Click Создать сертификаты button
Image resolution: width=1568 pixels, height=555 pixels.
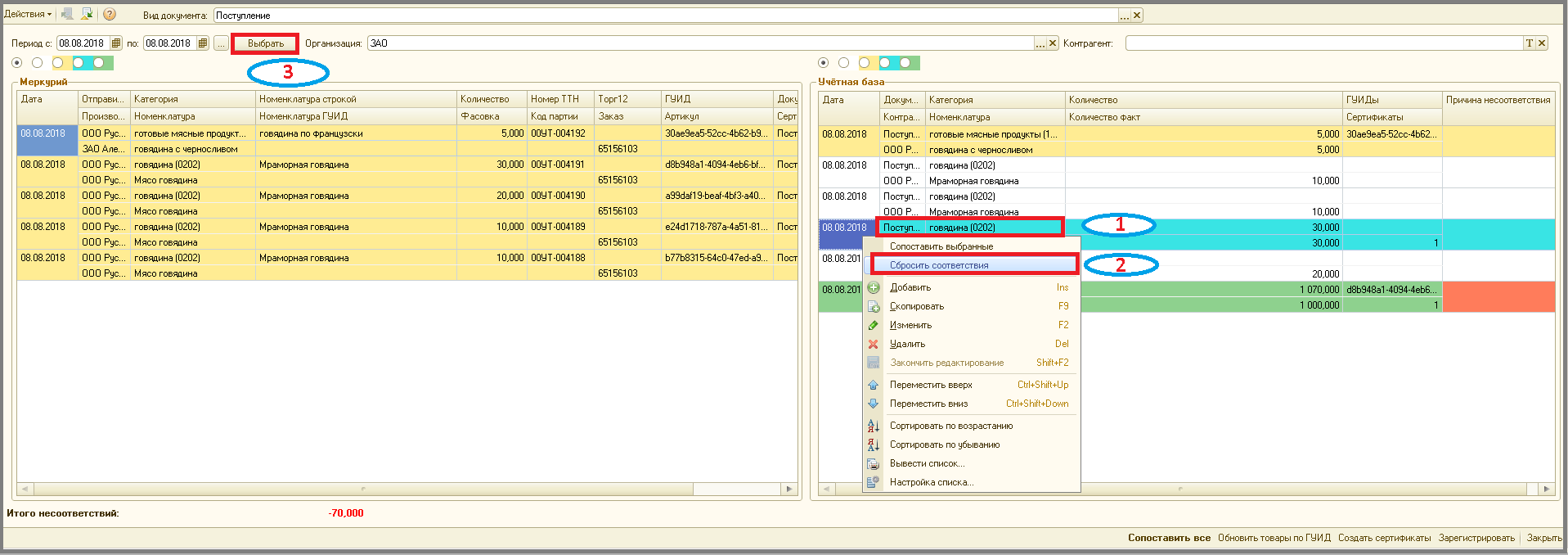point(1385,538)
